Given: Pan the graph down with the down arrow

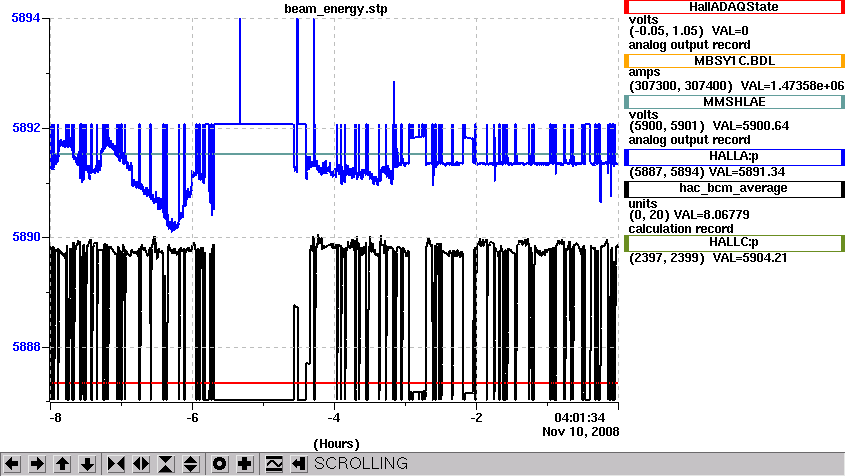Looking at the screenshot, I should [87, 464].
